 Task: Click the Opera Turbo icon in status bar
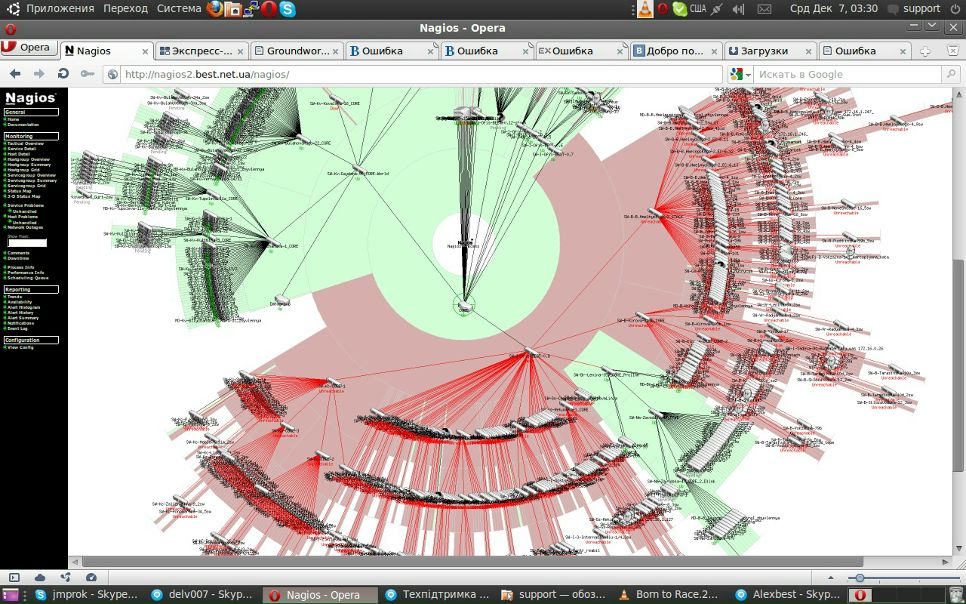coord(91,577)
